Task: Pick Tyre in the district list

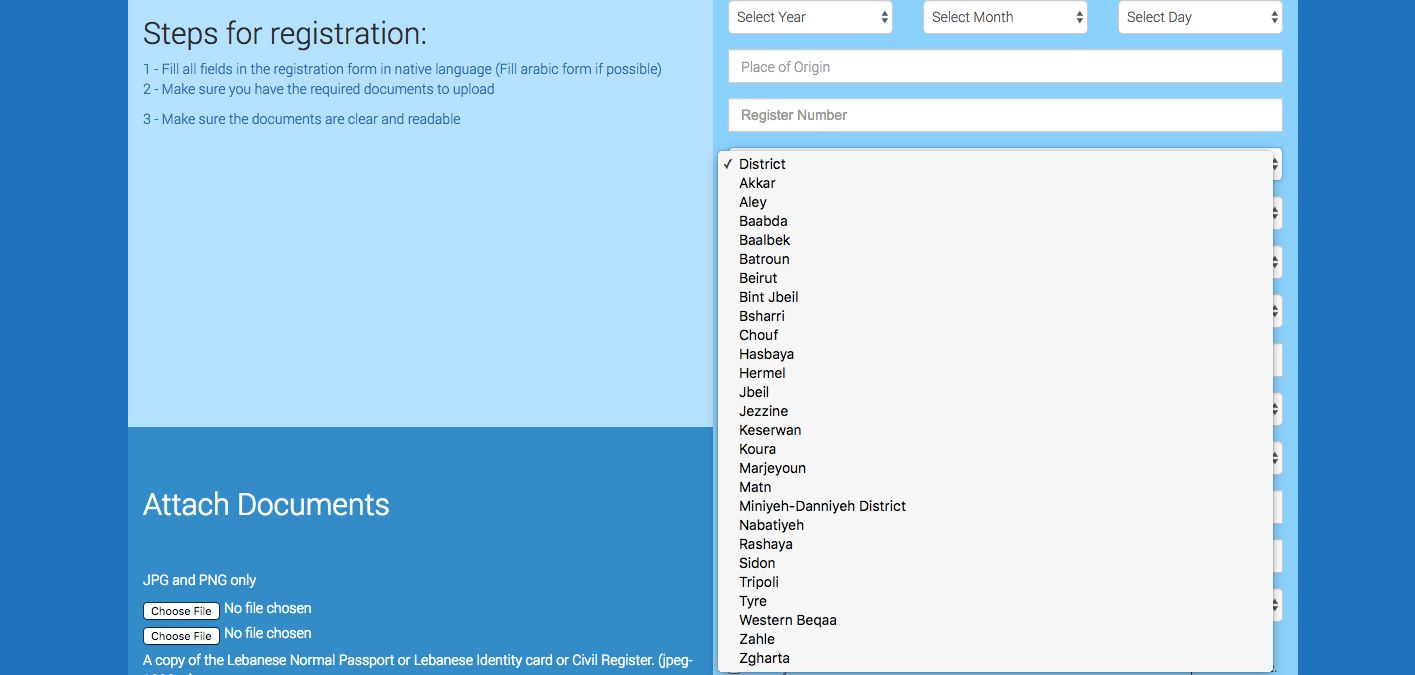Action: pos(753,601)
